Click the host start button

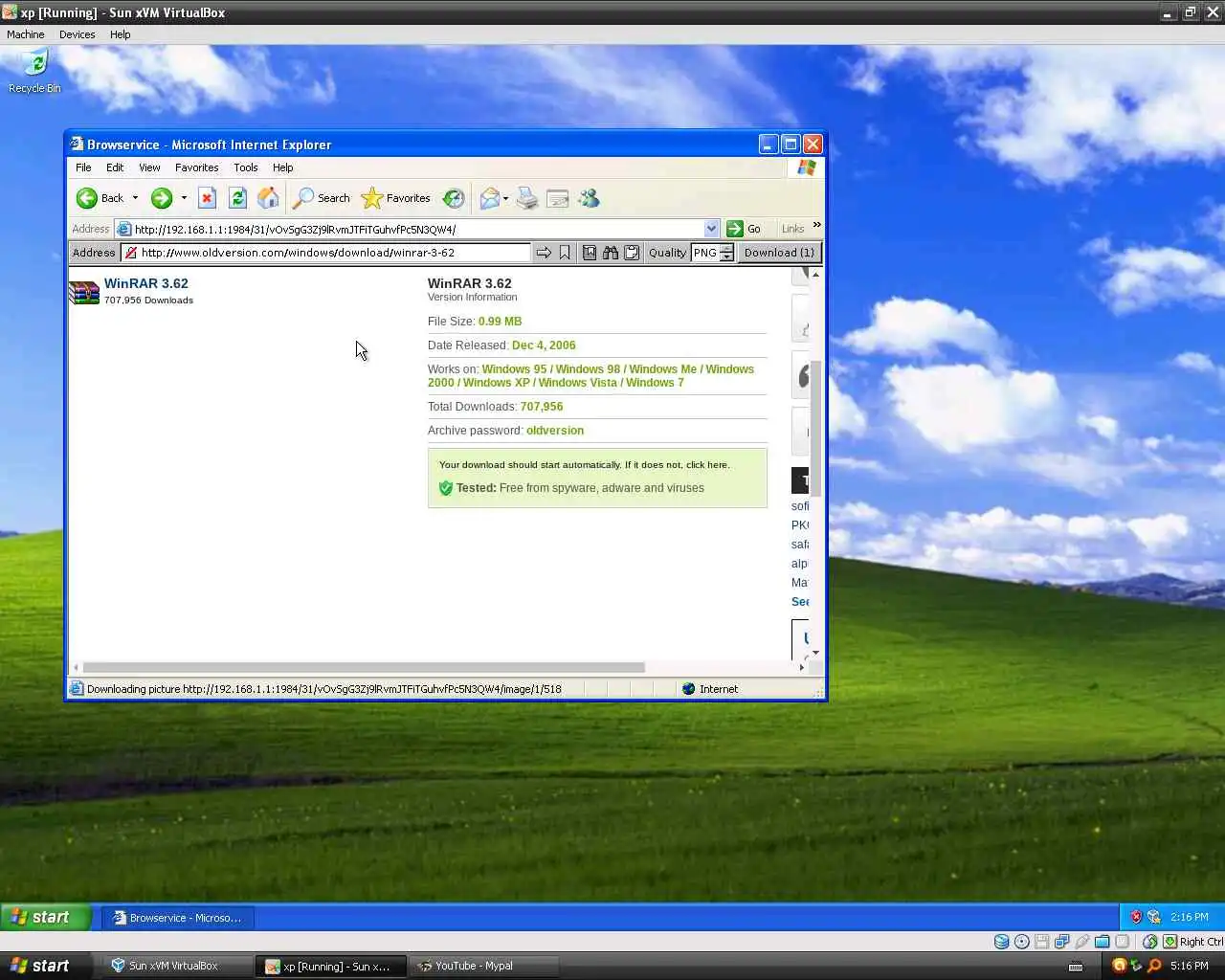tap(45, 966)
